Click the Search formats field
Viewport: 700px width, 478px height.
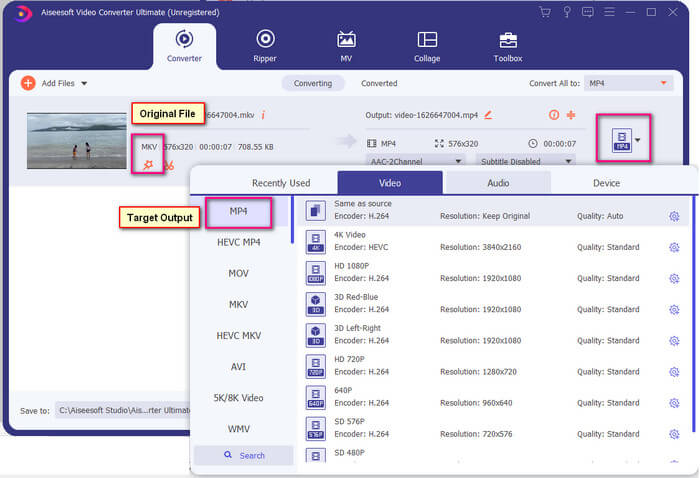pyautogui.click(x=244, y=456)
